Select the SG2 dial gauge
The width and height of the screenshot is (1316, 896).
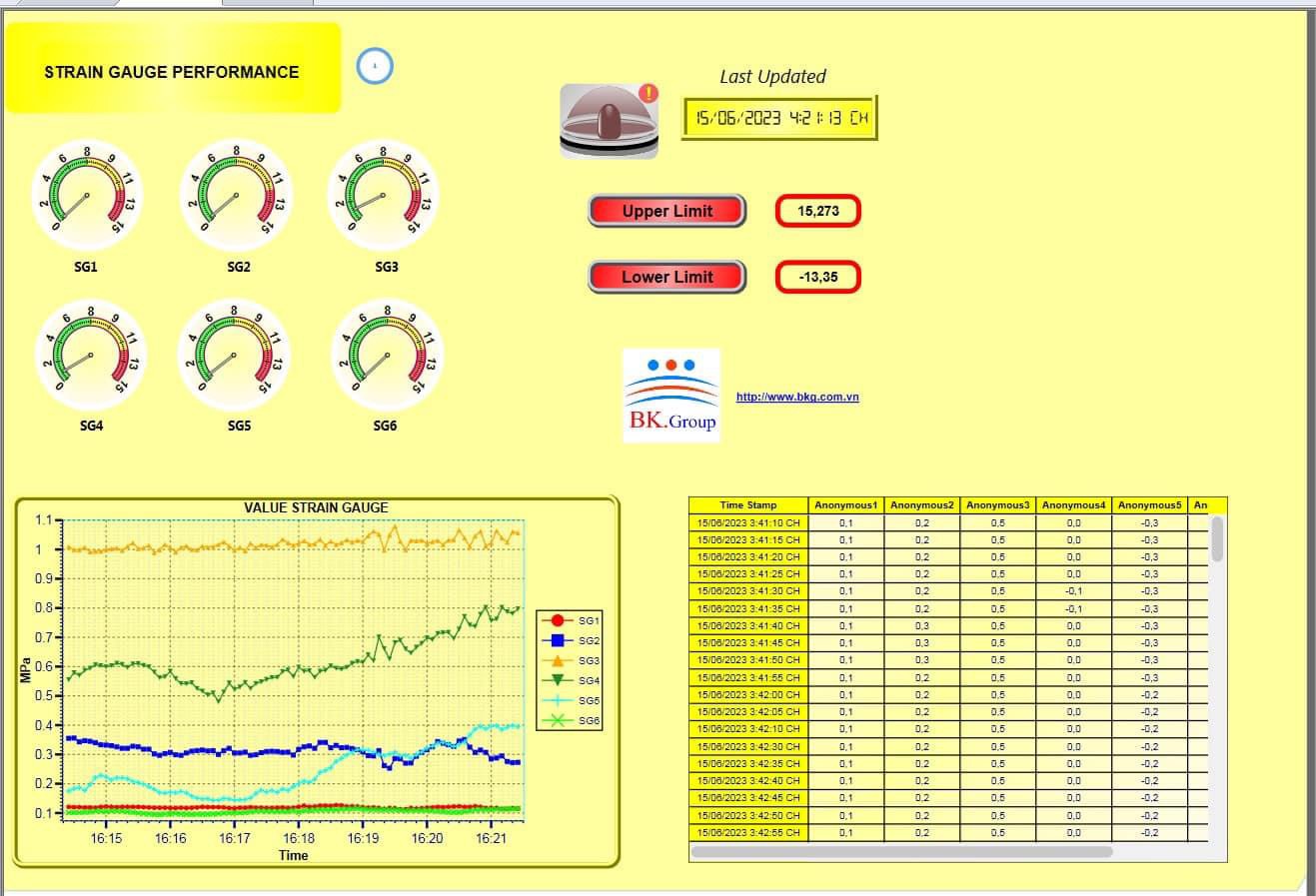(x=236, y=195)
